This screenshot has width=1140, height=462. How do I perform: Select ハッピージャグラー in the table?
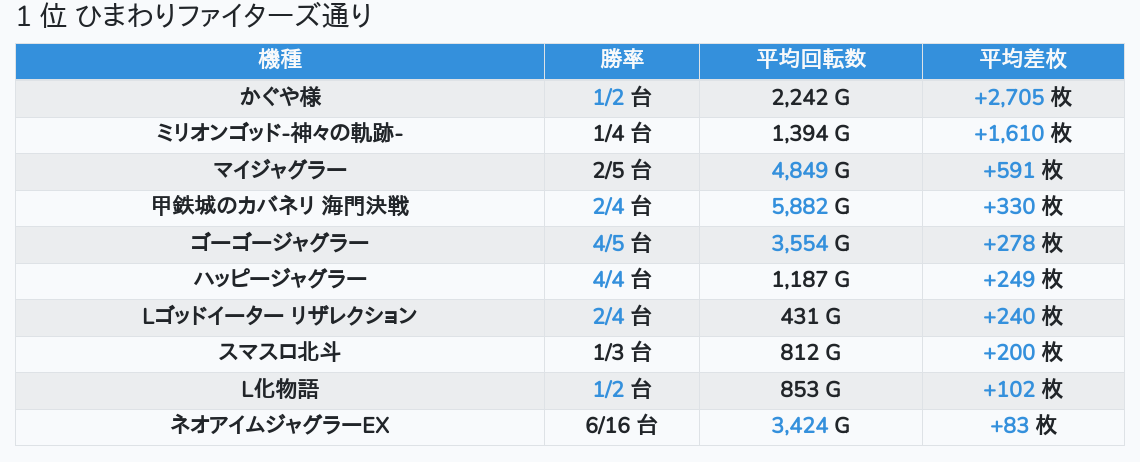pos(280,279)
